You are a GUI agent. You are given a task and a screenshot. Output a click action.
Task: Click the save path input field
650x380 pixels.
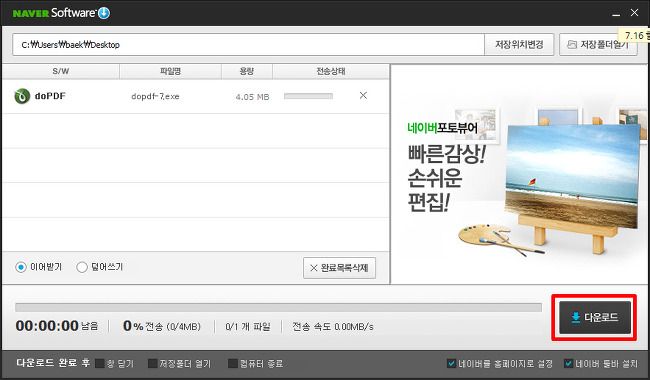(x=248, y=44)
